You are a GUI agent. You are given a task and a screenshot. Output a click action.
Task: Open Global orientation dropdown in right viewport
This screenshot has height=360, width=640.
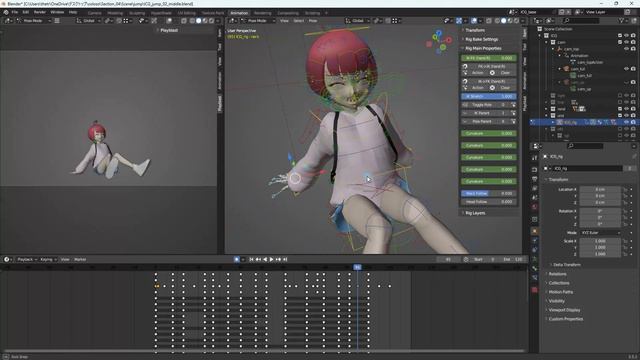pyautogui.click(x=357, y=20)
